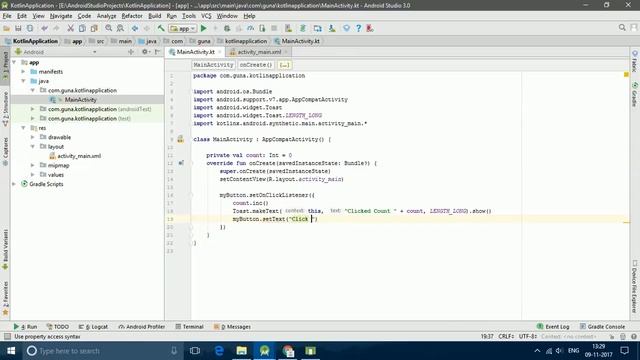Click the Windows Start button
The height and width of the screenshot is (360, 640).
coord(11,351)
